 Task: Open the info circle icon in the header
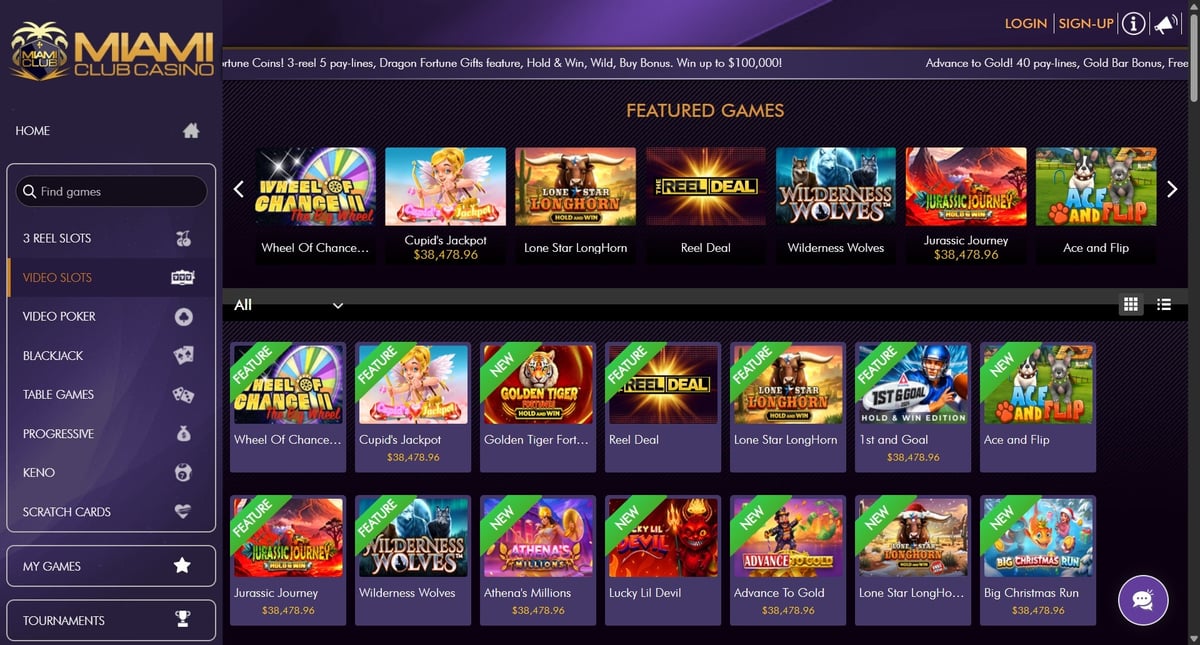(1133, 24)
